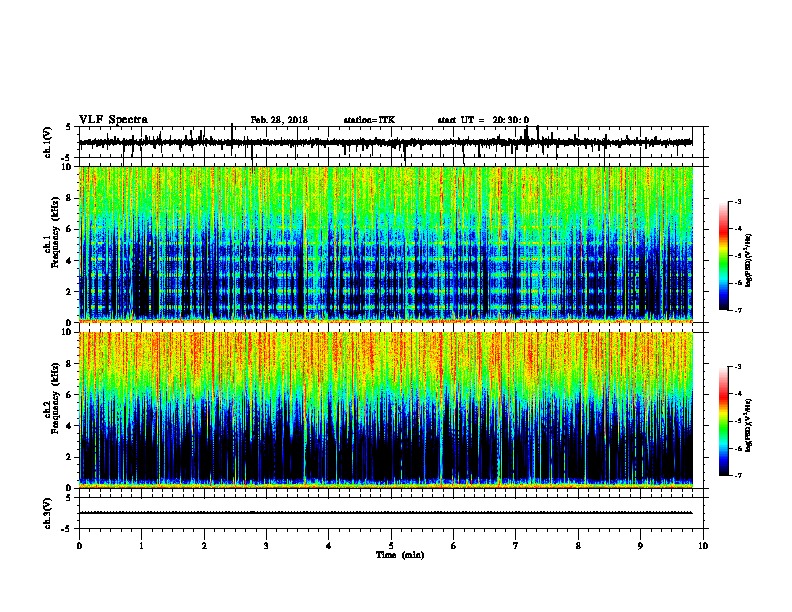
Task: Click the time-axis end tick label "10"
Action: pyautogui.click(x=703, y=546)
